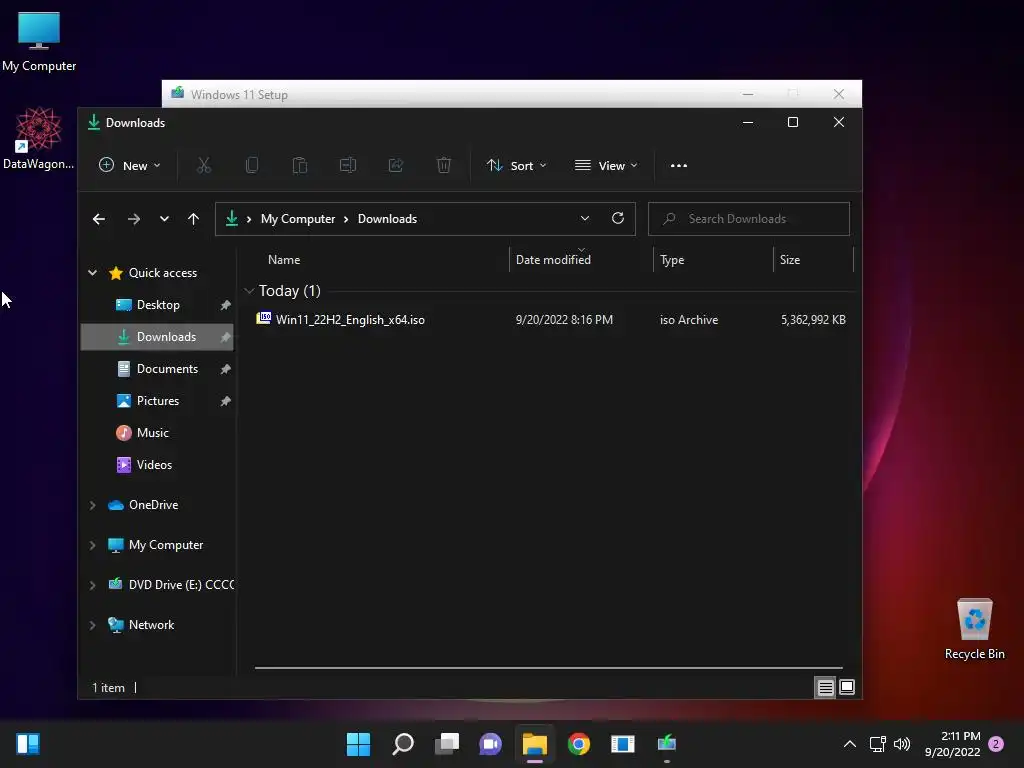Screen dimensions: 1024x768
Task: Select Pictures in Quick access
Action: pos(157,400)
